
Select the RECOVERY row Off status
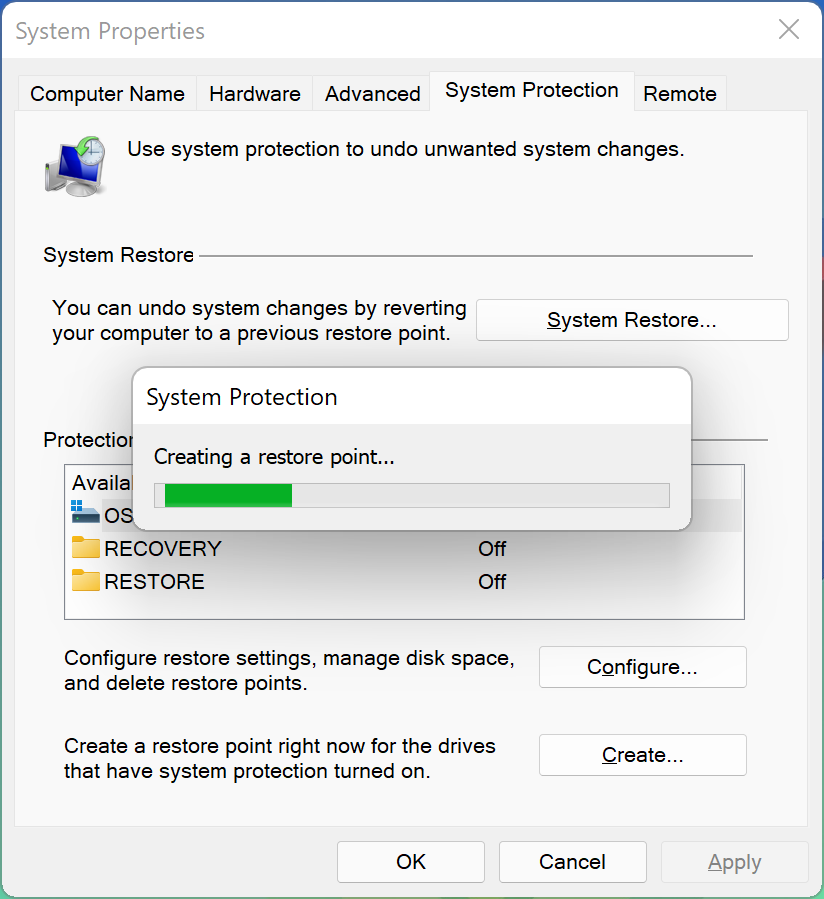(492, 549)
